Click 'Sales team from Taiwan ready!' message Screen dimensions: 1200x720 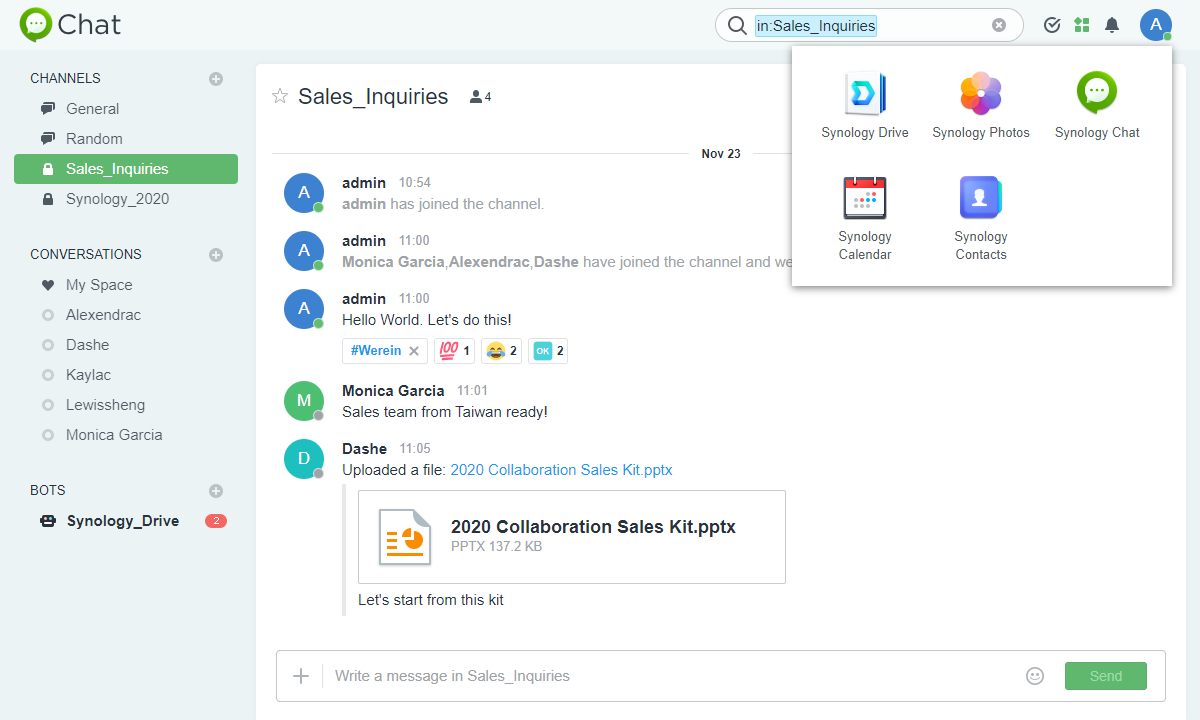pyautogui.click(x=445, y=412)
